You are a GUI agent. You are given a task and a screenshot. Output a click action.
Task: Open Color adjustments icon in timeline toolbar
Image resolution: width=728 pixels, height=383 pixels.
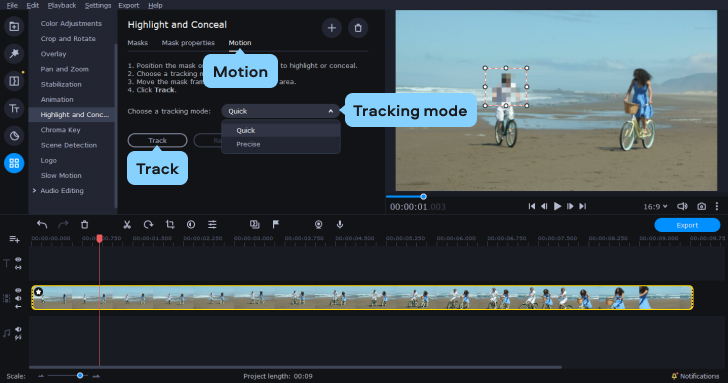[191, 225]
